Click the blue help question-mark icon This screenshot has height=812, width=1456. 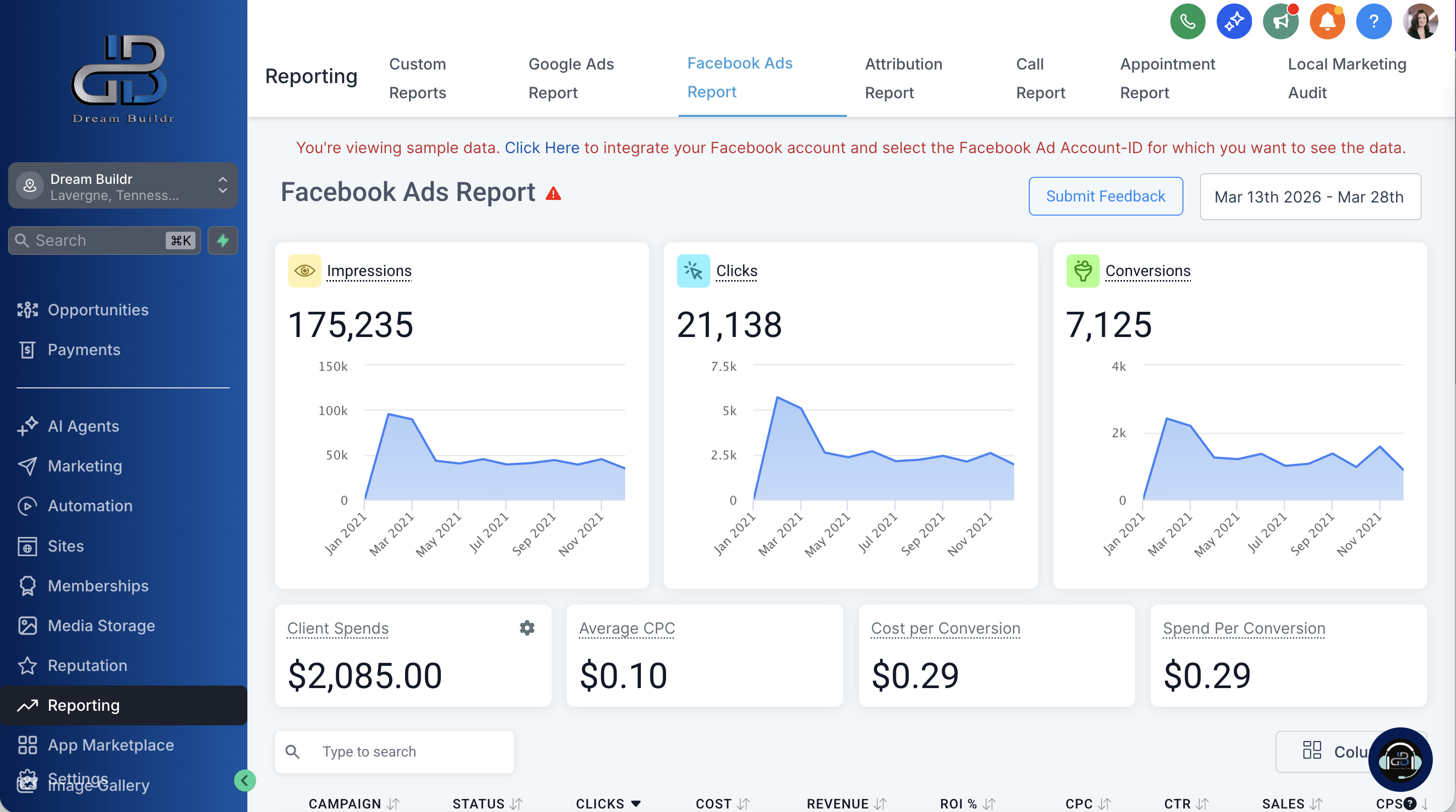[1373, 22]
